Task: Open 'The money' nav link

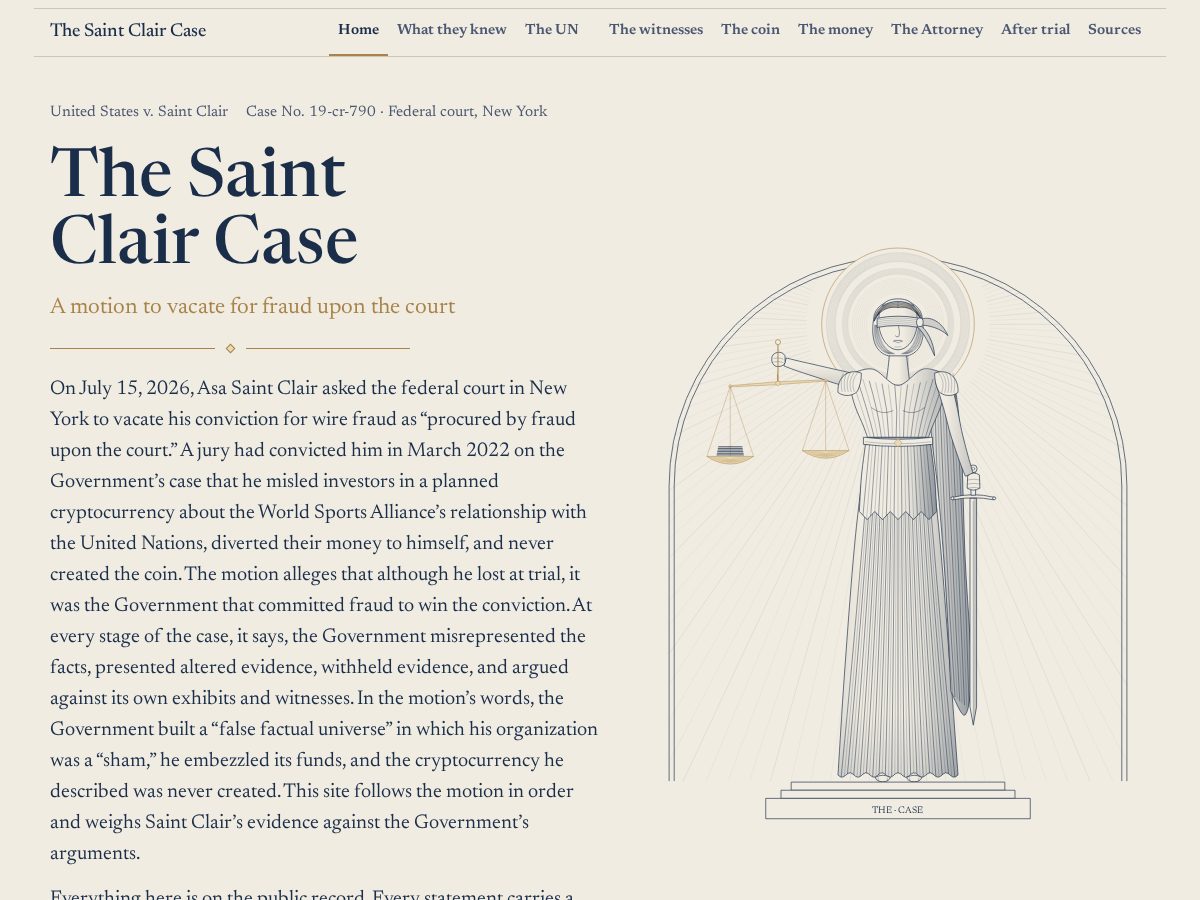Action: [835, 30]
